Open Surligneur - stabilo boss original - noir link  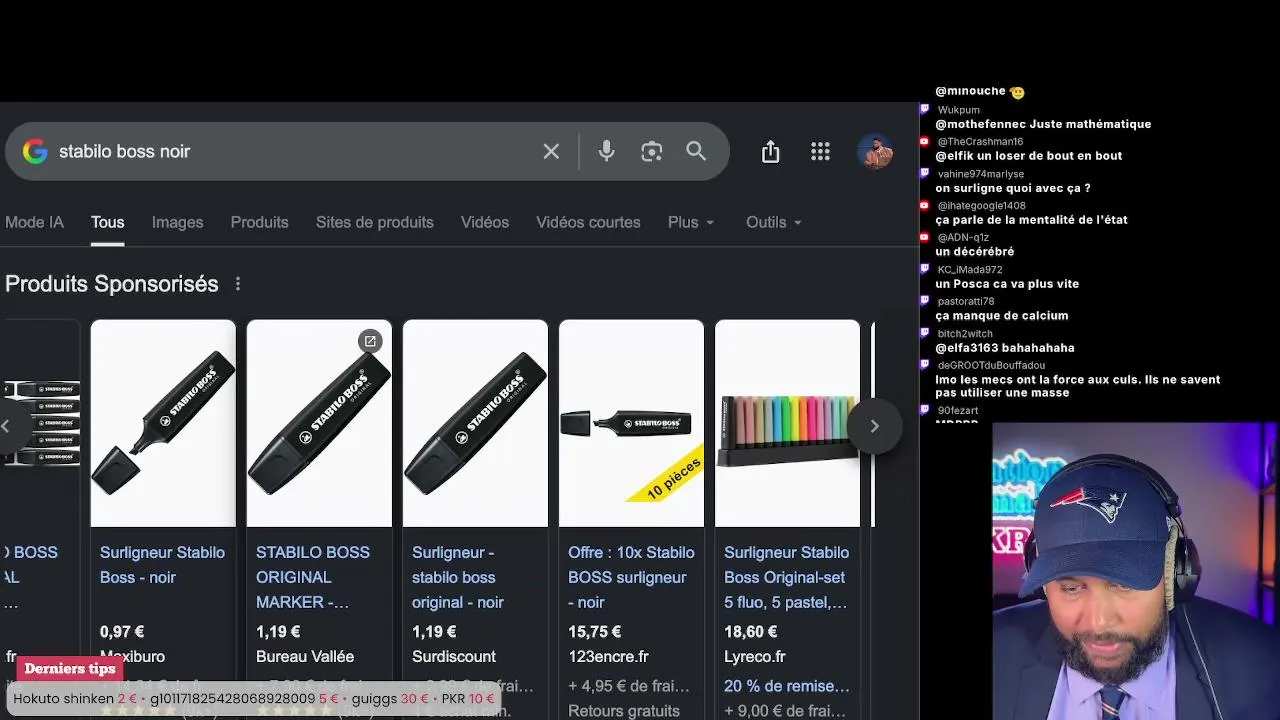(458, 577)
